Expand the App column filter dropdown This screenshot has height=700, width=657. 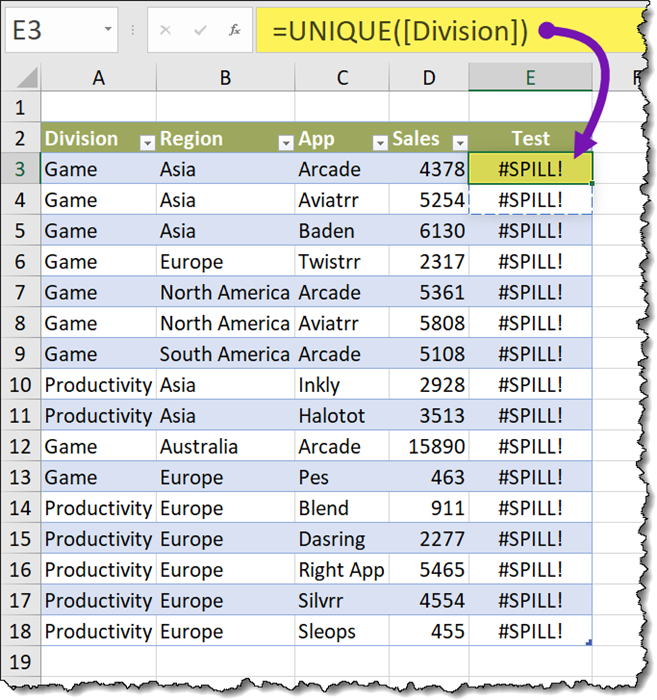[x=379, y=142]
